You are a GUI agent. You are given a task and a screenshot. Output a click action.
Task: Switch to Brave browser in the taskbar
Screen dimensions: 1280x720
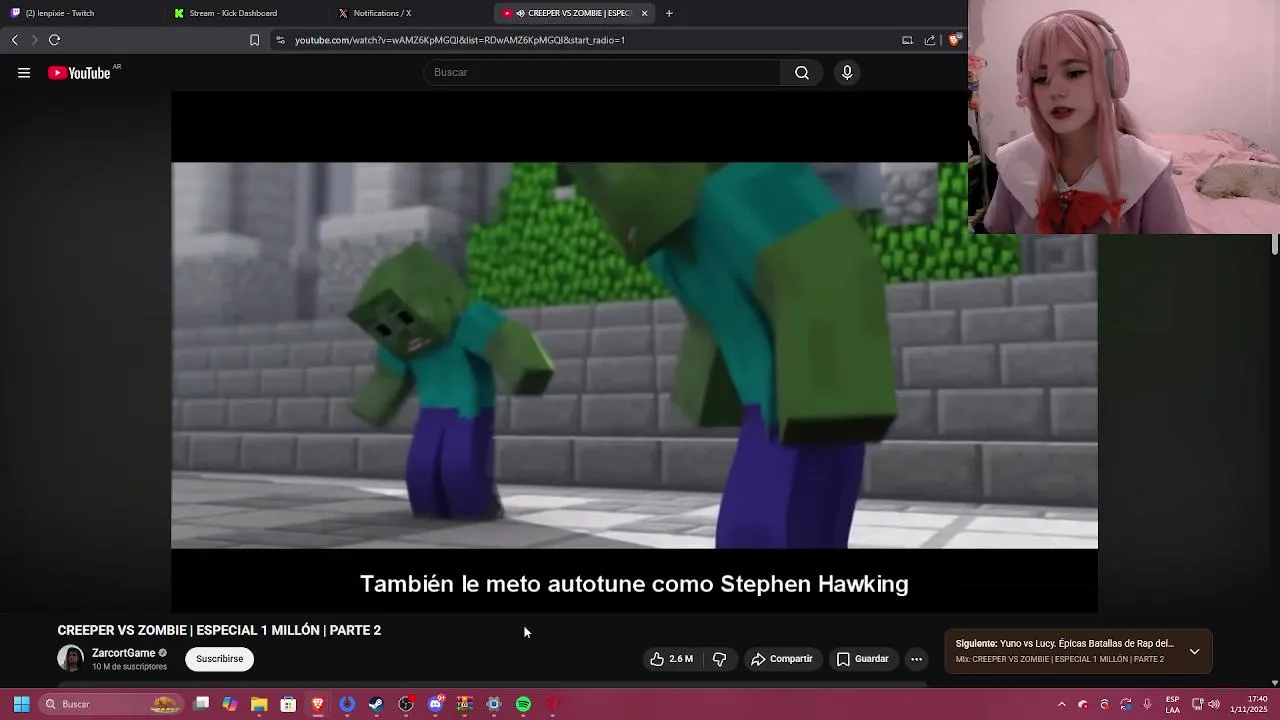pos(318,704)
